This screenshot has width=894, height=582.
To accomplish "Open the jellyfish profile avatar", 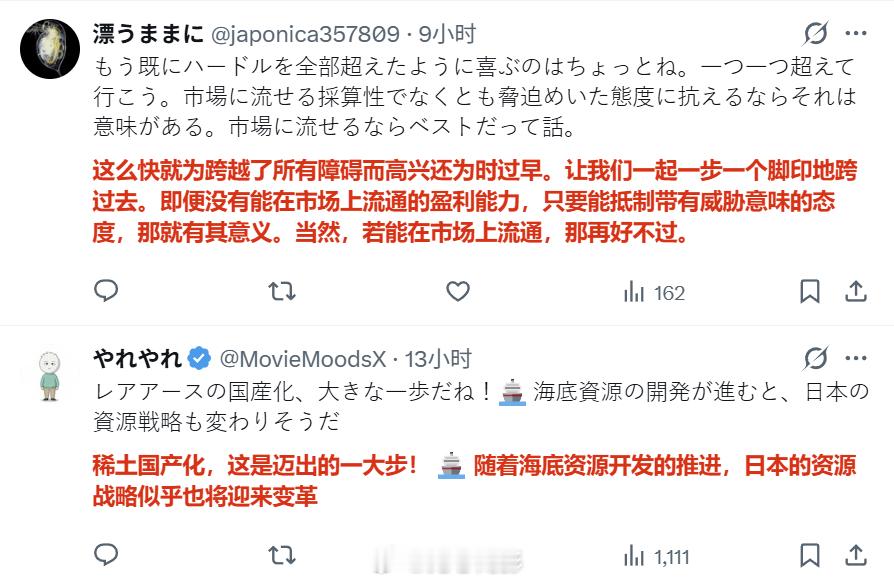I will (x=50, y=49).
